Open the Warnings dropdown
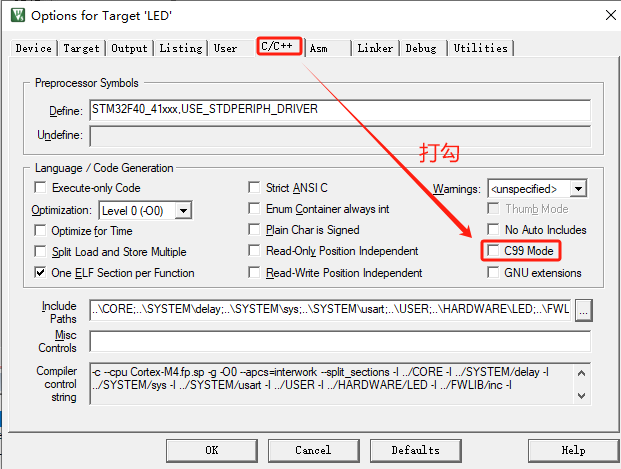621x469 pixels. click(578, 189)
